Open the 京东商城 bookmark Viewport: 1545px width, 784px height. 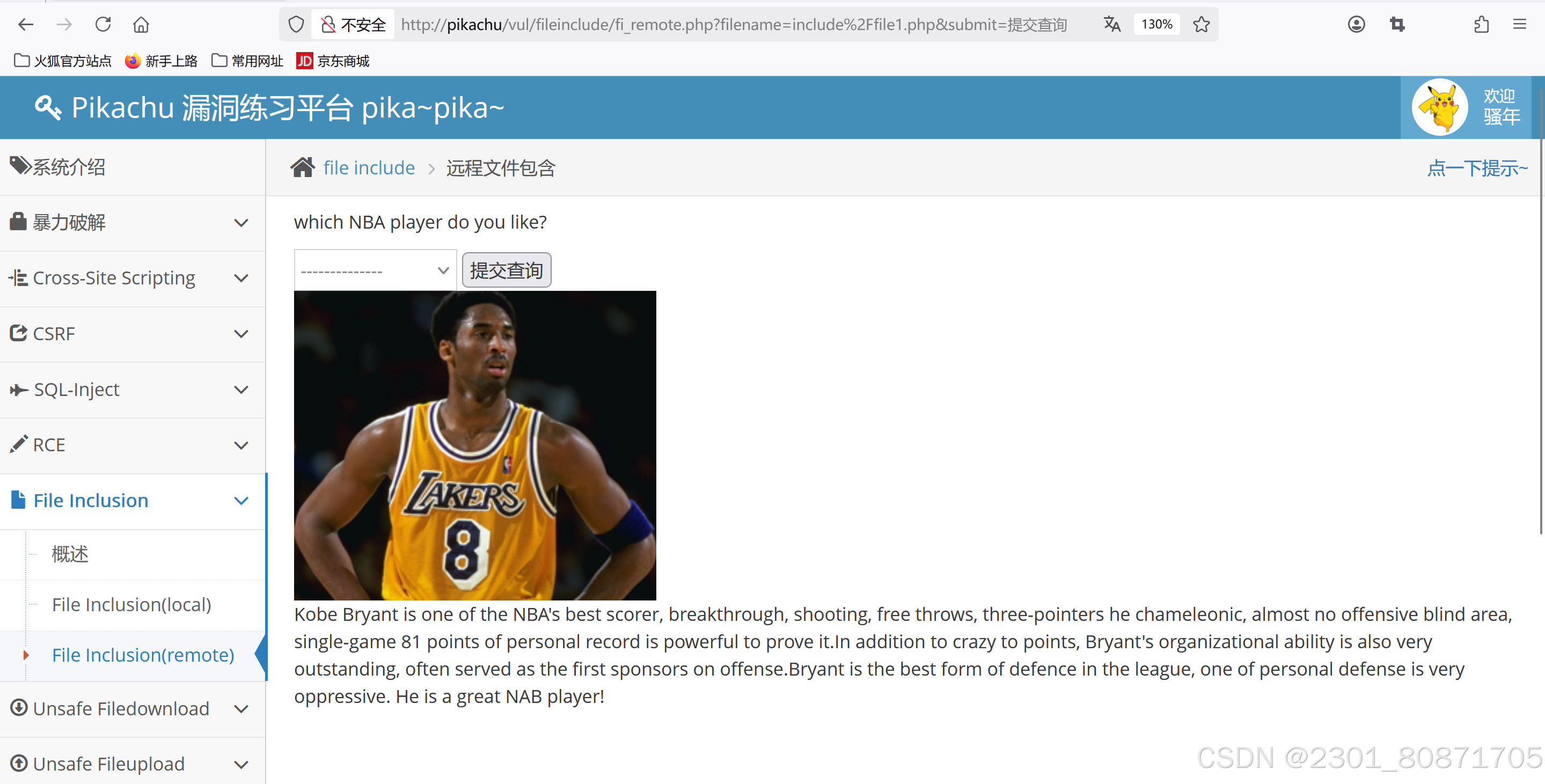coord(333,61)
